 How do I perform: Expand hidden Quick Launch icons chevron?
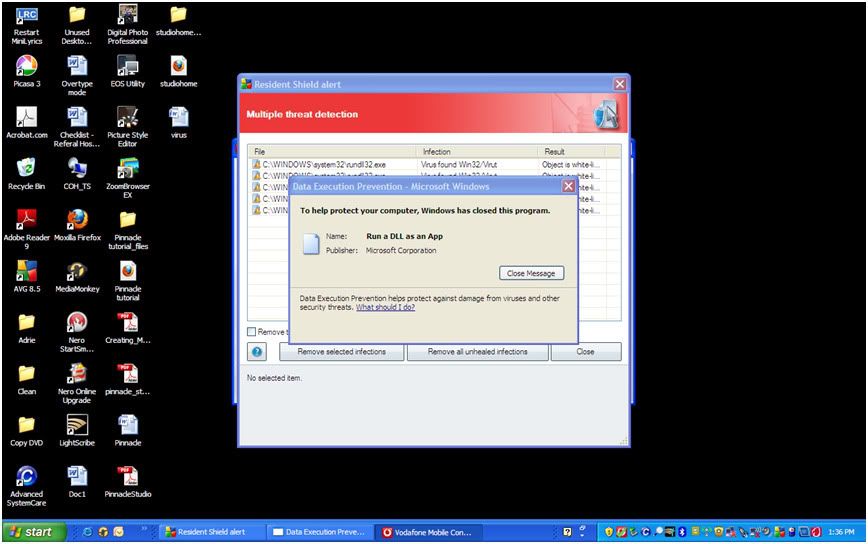point(144,529)
